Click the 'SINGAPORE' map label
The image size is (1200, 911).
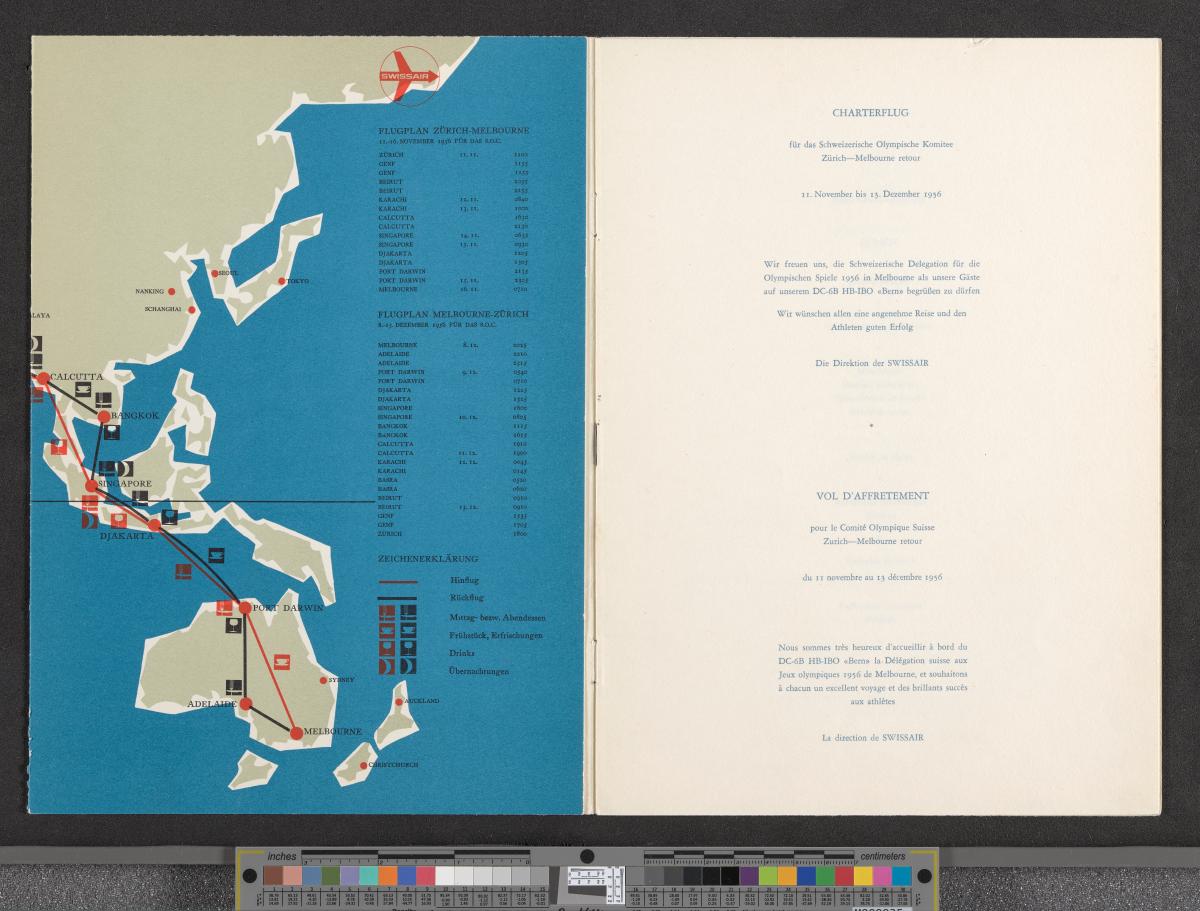(x=125, y=483)
